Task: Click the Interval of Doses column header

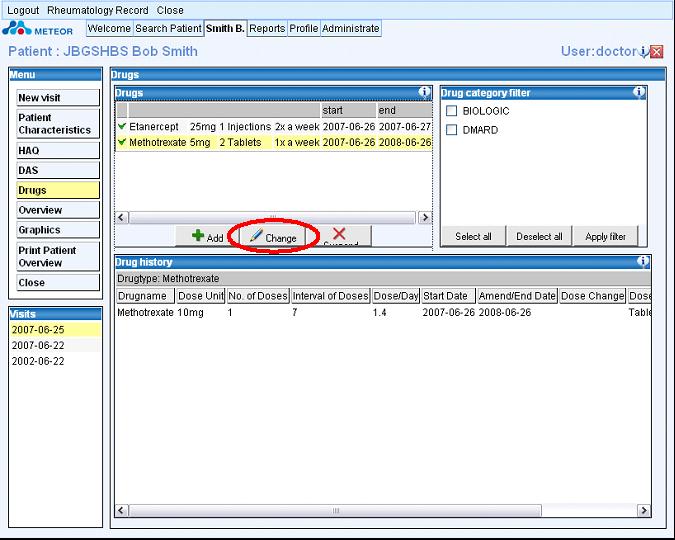Action: [331, 296]
